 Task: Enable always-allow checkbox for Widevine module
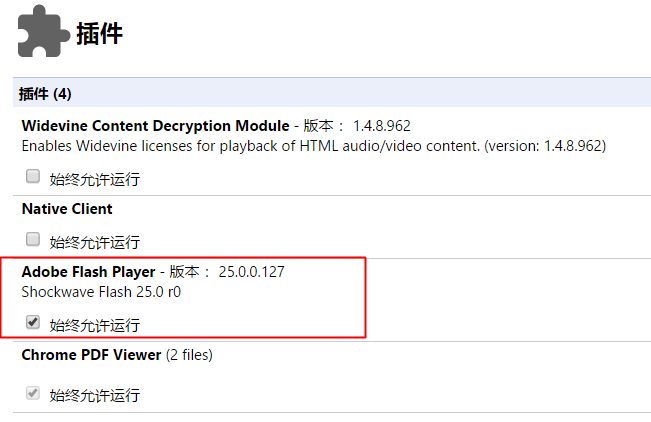point(33,176)
